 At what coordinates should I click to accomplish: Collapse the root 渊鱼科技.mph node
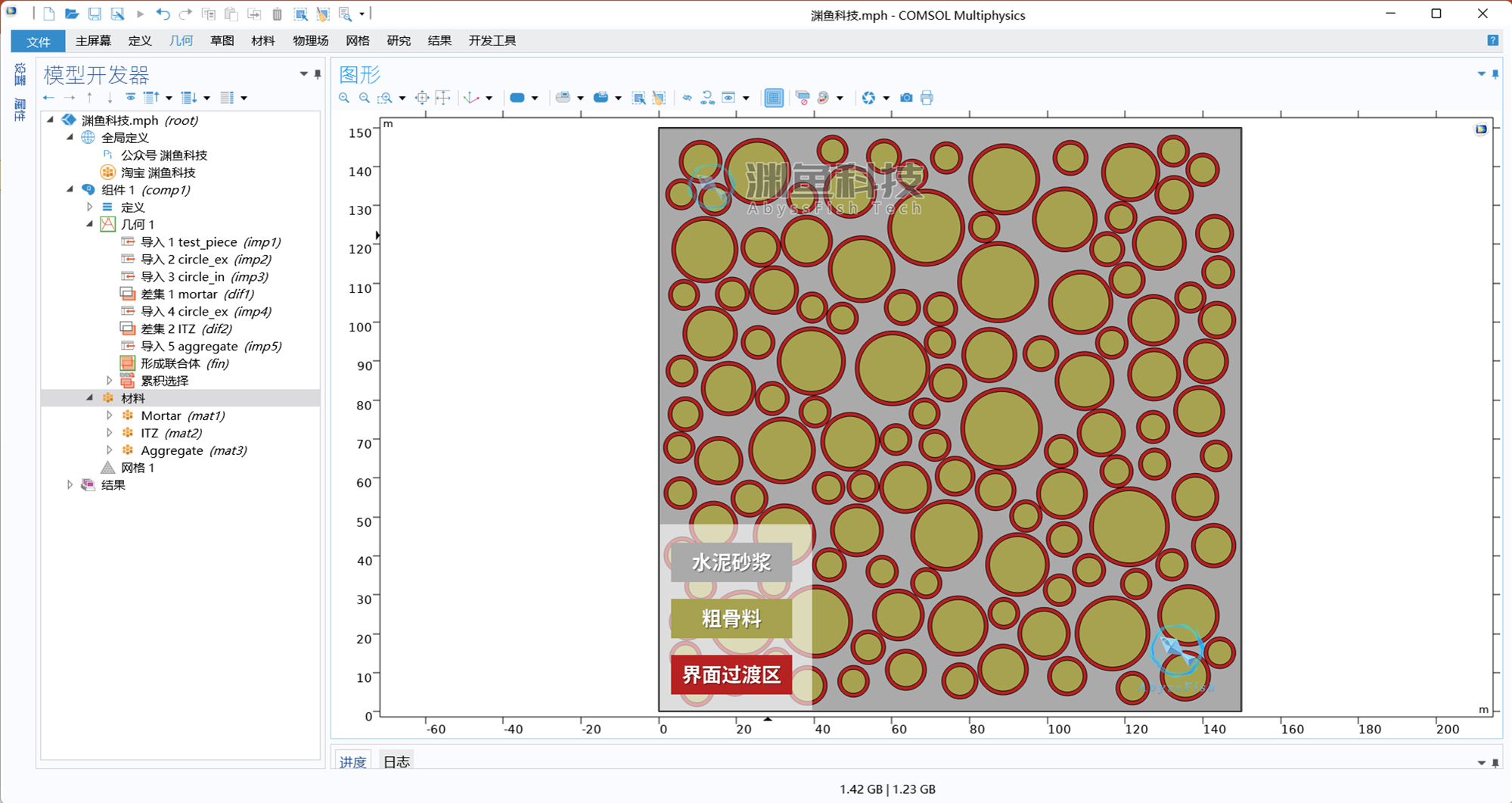point(51,120)
